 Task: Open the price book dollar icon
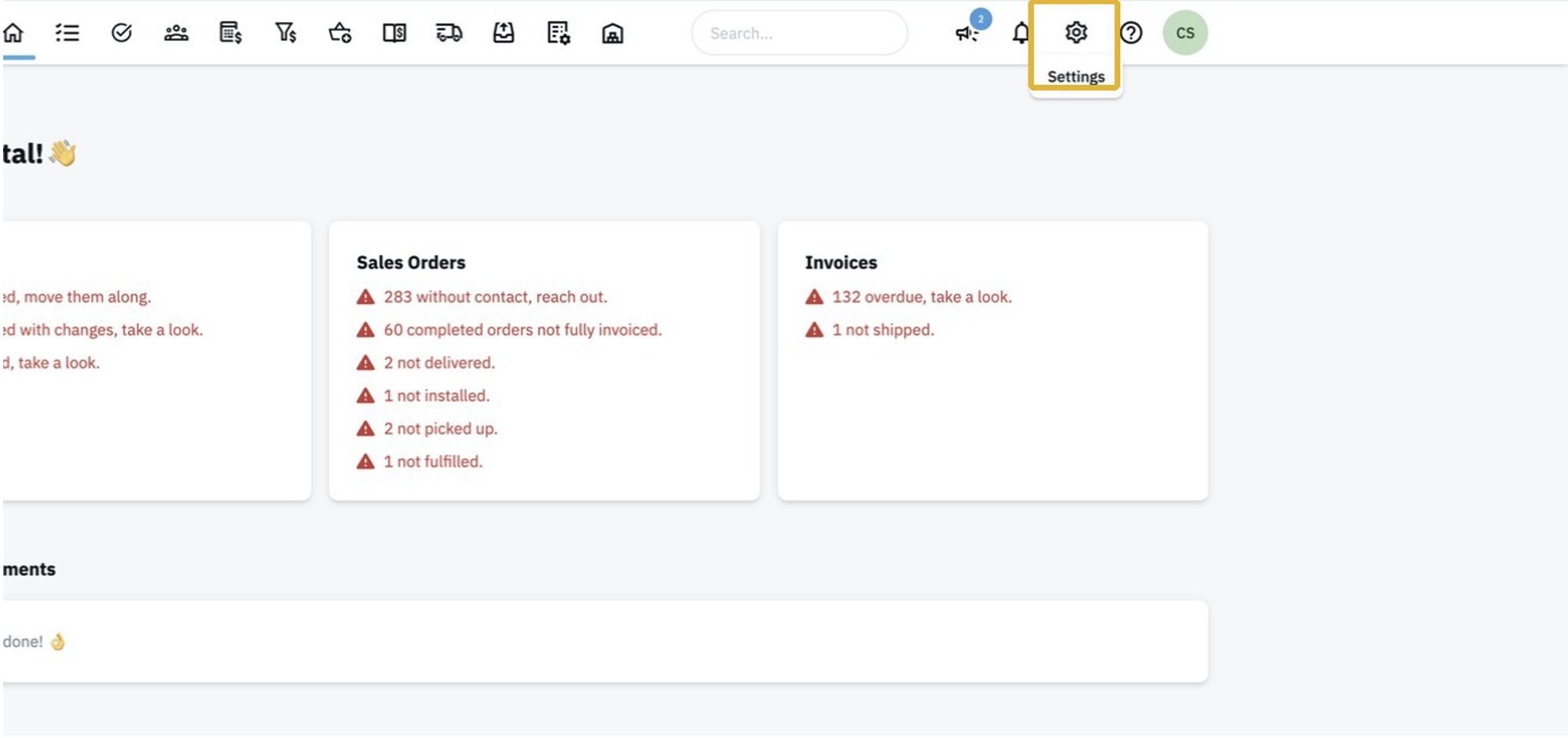(394, 33)
